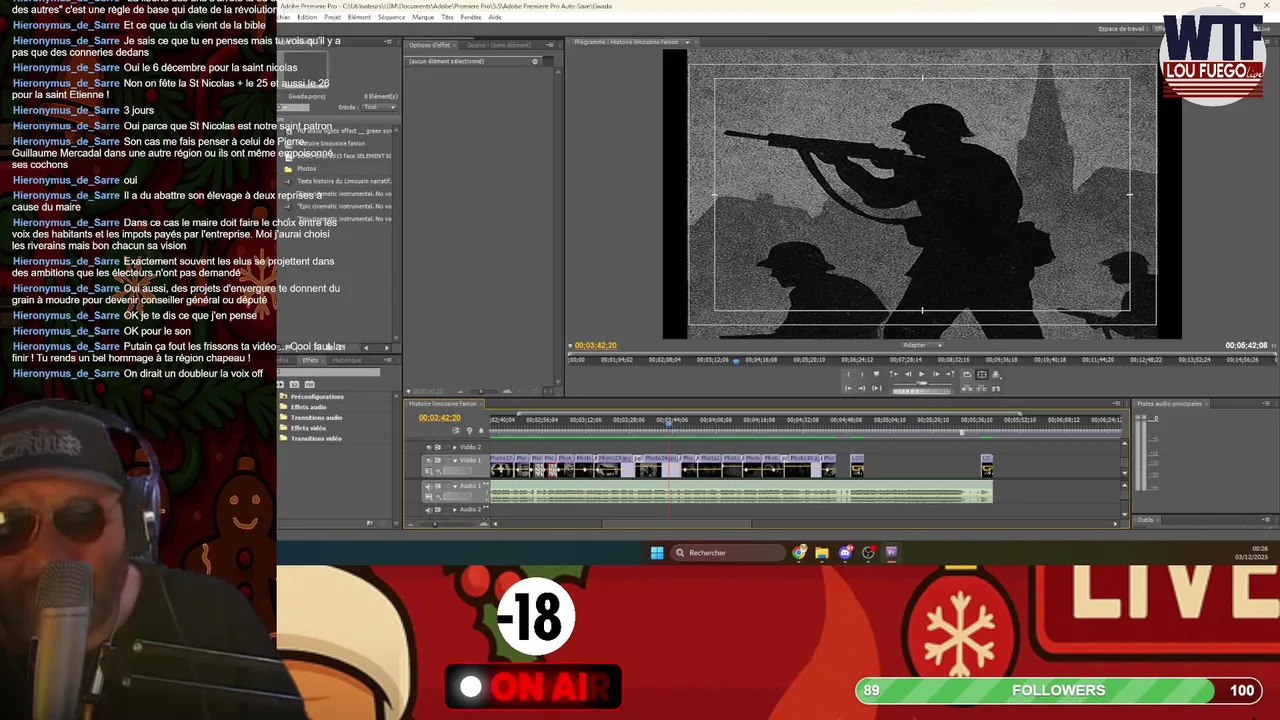
Task: Open the Entrée Tout dropdown in Project panel
Action: 377,107
